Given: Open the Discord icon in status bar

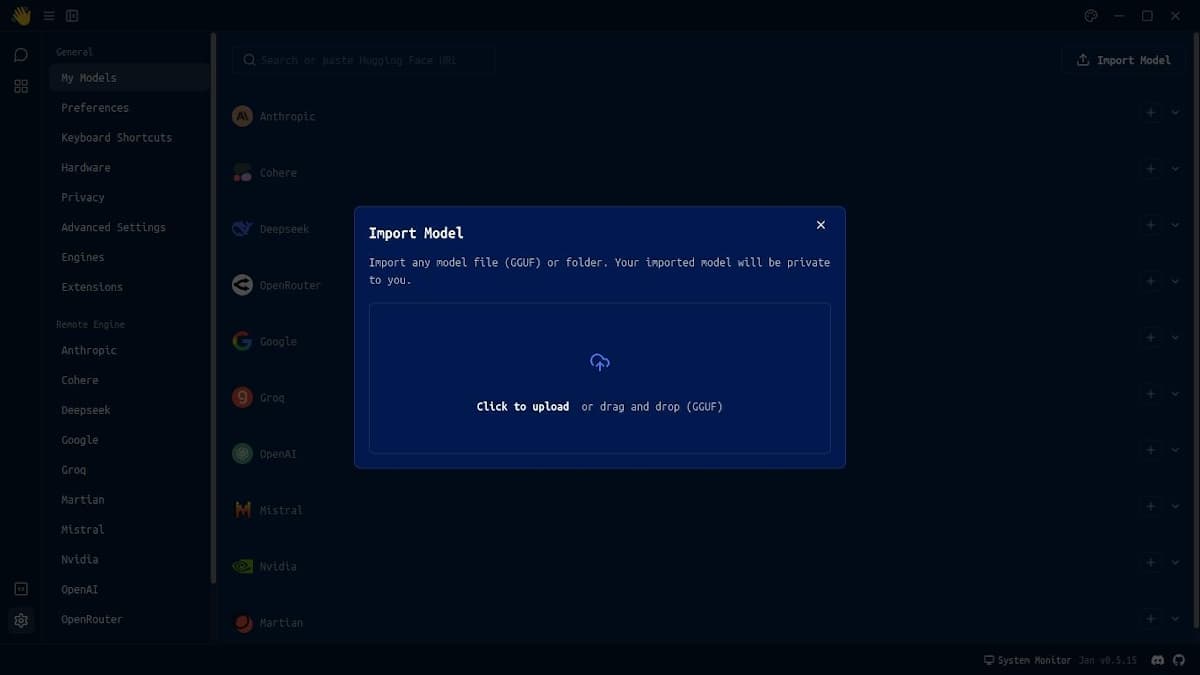Looking at the screenshot, I should coord(1158,660).
